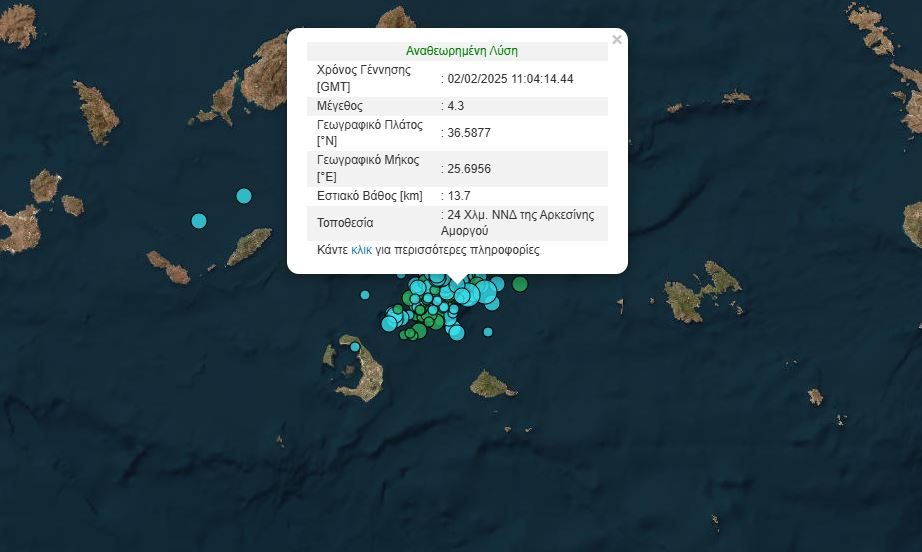Select the isolated green earthquake marker right of cluster
The height and width of the screenshot is (552, 922).
[x=520, y=284]
